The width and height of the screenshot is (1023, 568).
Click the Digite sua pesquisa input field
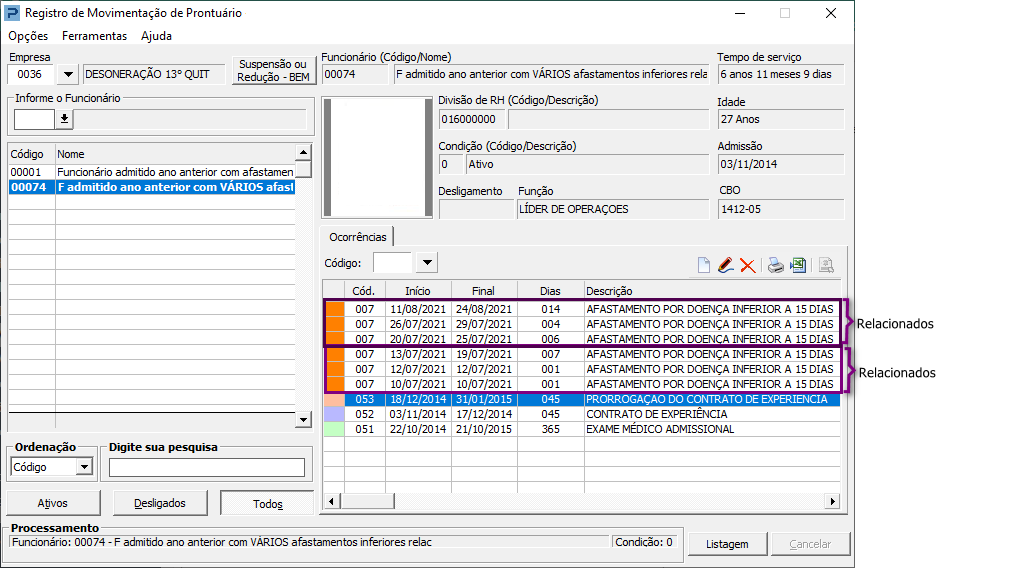tap(207, 468)
